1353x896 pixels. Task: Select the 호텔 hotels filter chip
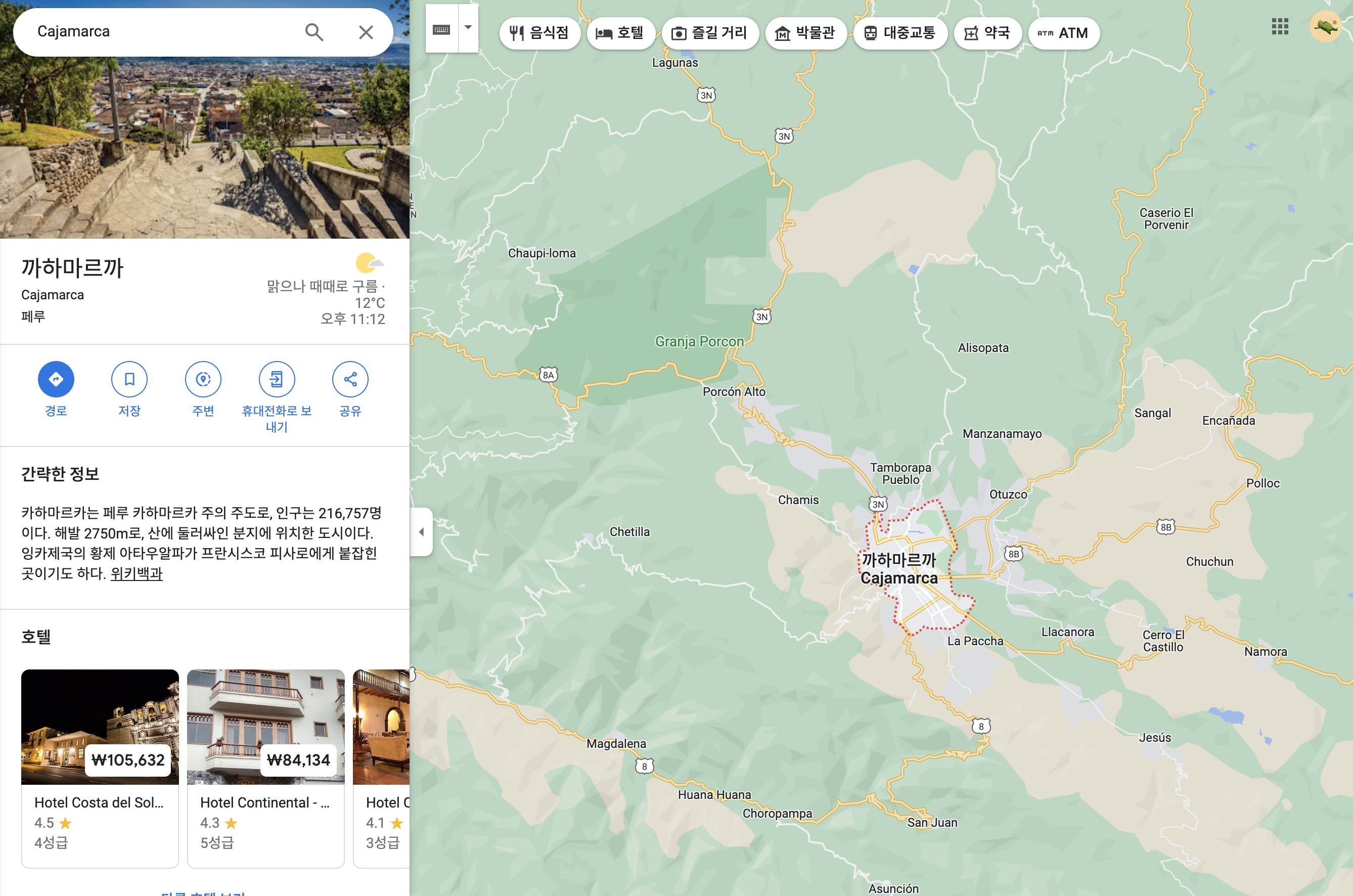click(x=620, y=33)
